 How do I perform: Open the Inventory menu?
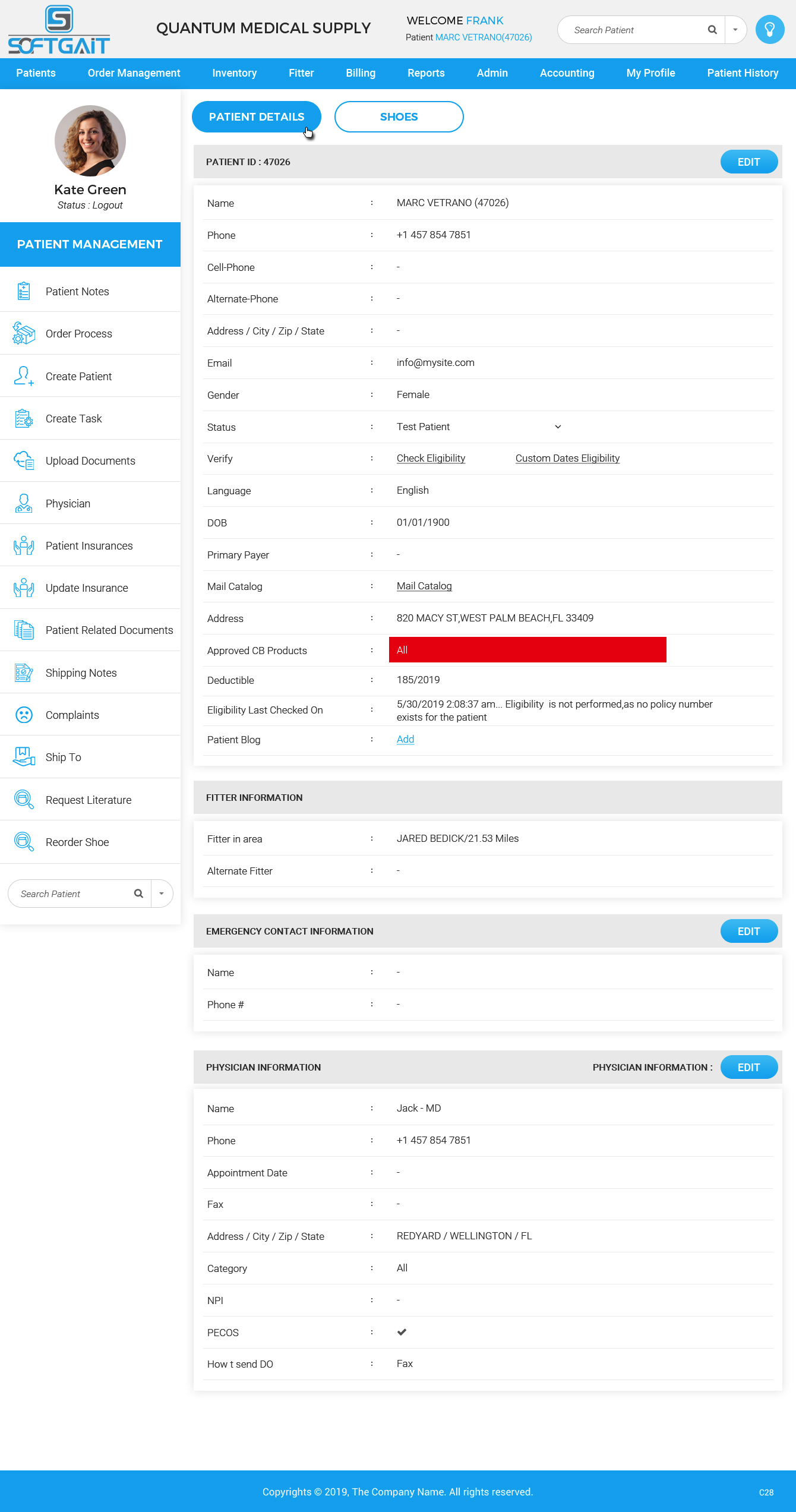pyautogui.click(x=235, y=73)
